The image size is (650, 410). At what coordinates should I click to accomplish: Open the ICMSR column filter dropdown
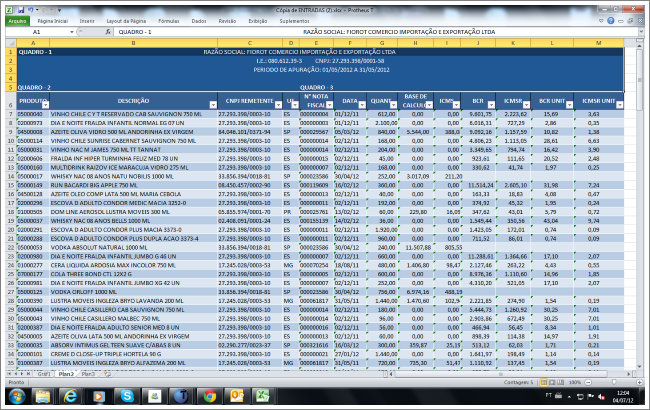[526, 105]
